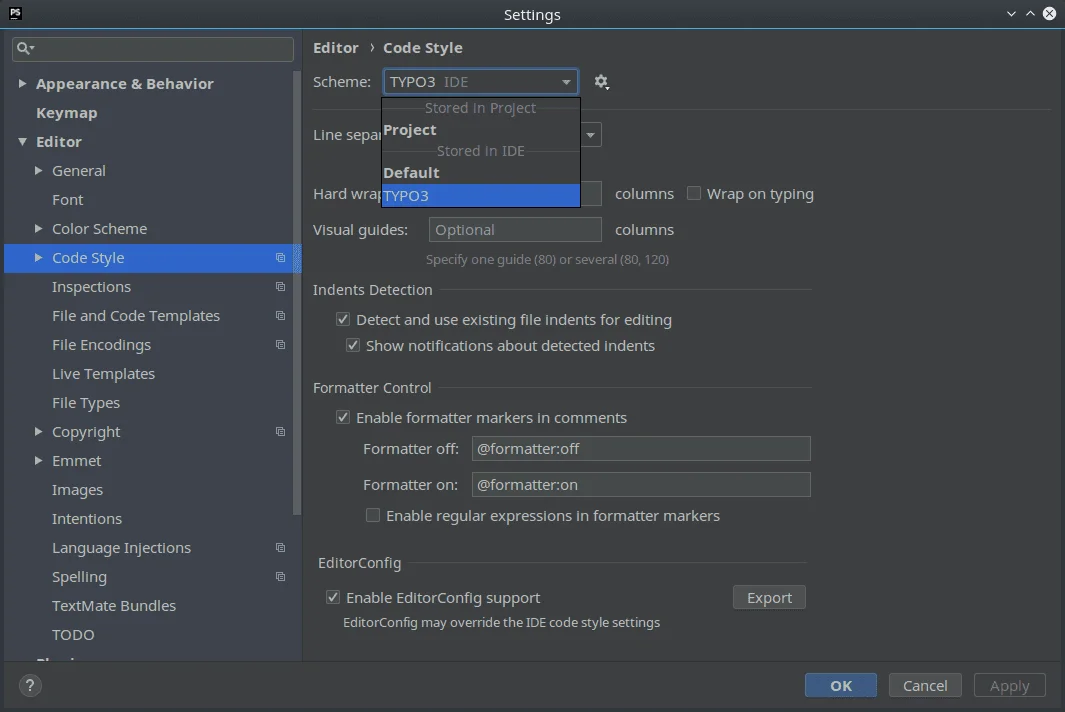Click the override icon next to Copyright

click(x=279, y=432)
